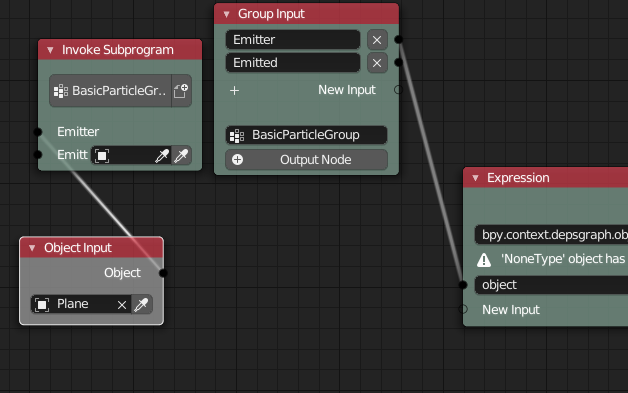This screenshot has height=393, width=628.
Task: Click the Emitted output socket on Group Input
Action: point(399,62)
